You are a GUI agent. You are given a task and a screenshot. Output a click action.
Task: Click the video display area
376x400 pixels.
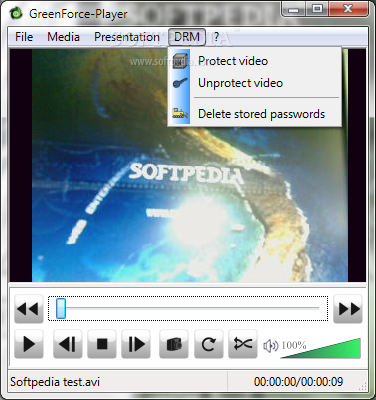(x=188, y=166)
